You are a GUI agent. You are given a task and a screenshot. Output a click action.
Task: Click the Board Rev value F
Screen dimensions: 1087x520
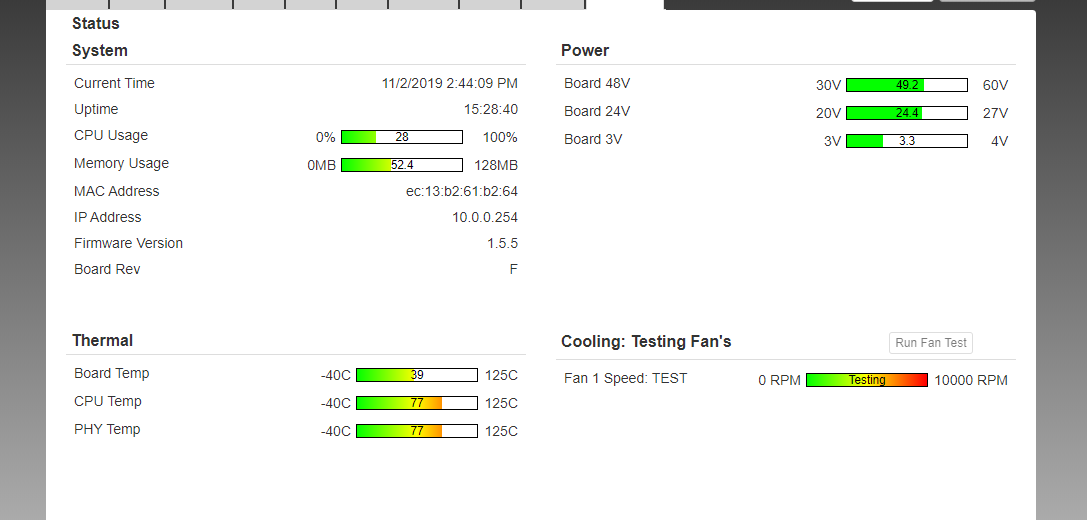(x=513, y=269)
